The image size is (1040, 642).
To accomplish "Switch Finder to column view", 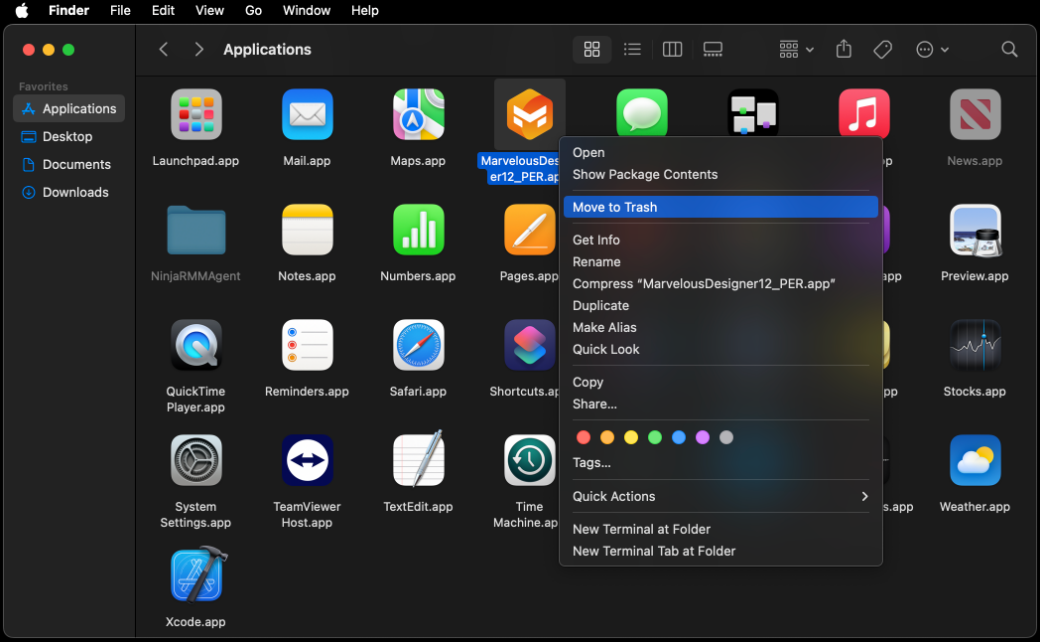I will [673, 49].
